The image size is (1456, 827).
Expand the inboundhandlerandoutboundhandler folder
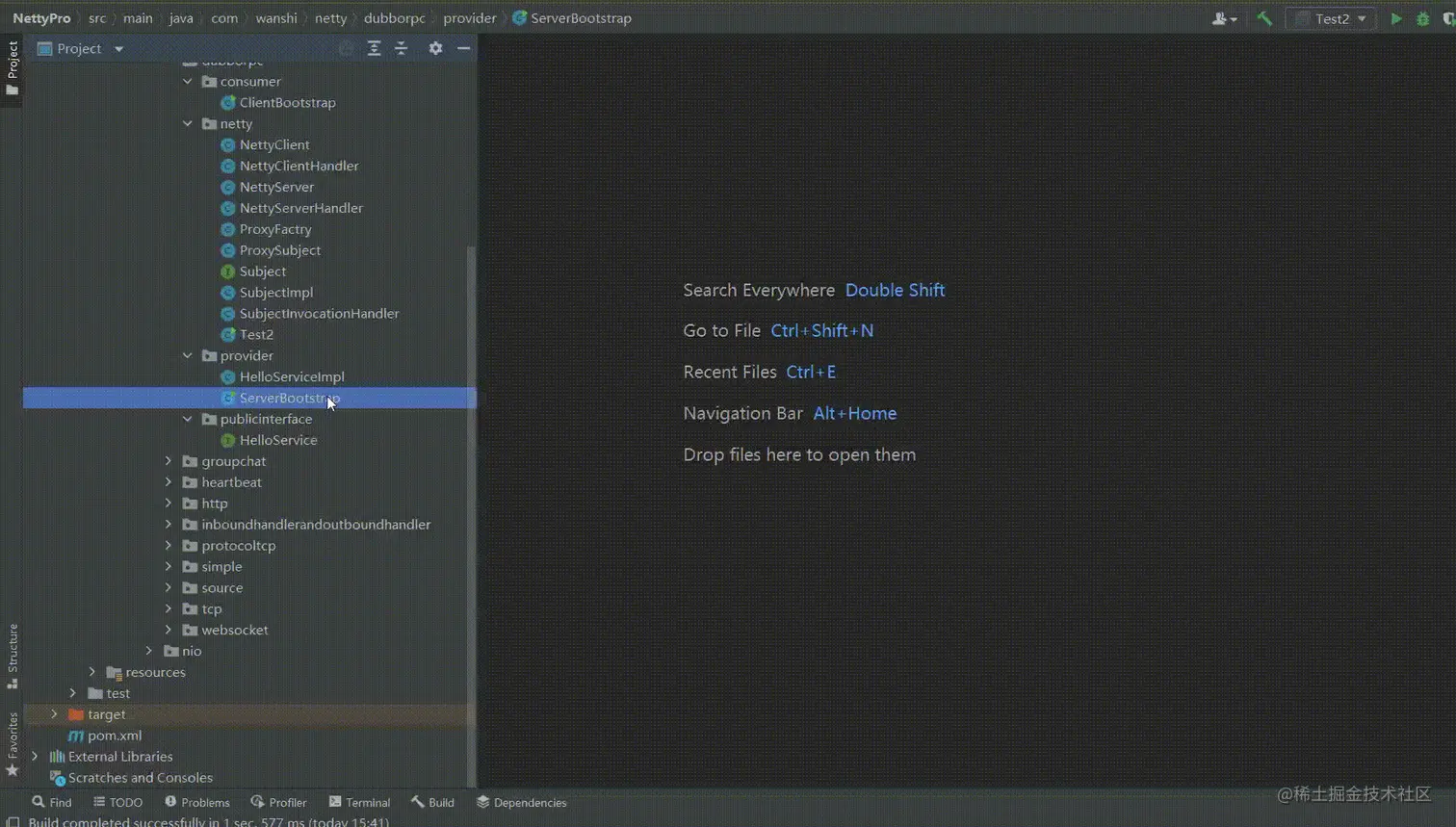169,525
